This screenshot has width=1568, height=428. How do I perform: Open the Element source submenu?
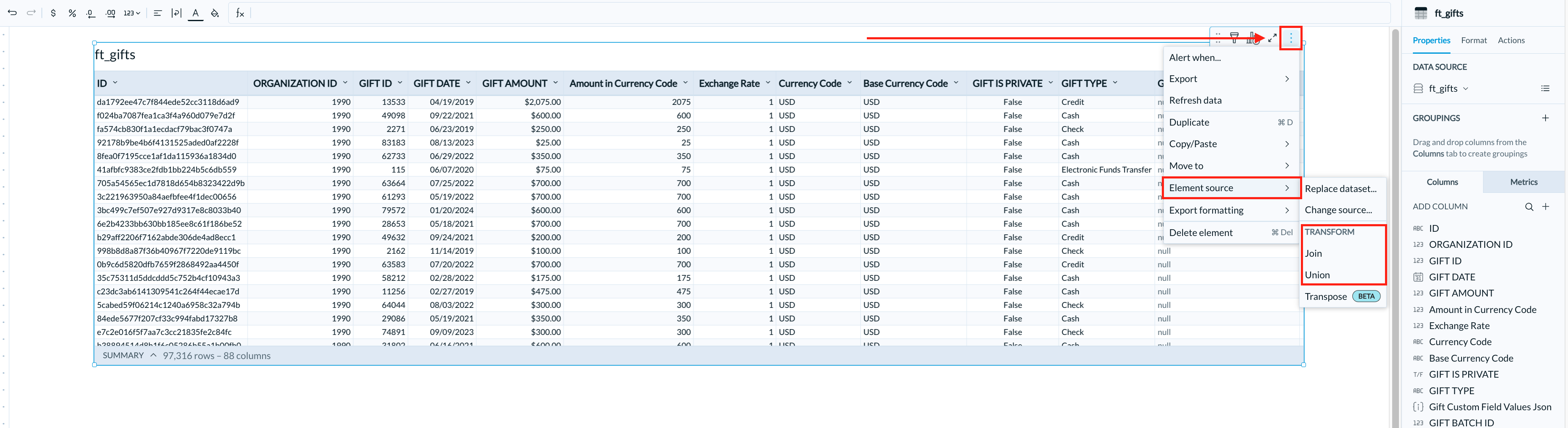tap(1230, 188)
